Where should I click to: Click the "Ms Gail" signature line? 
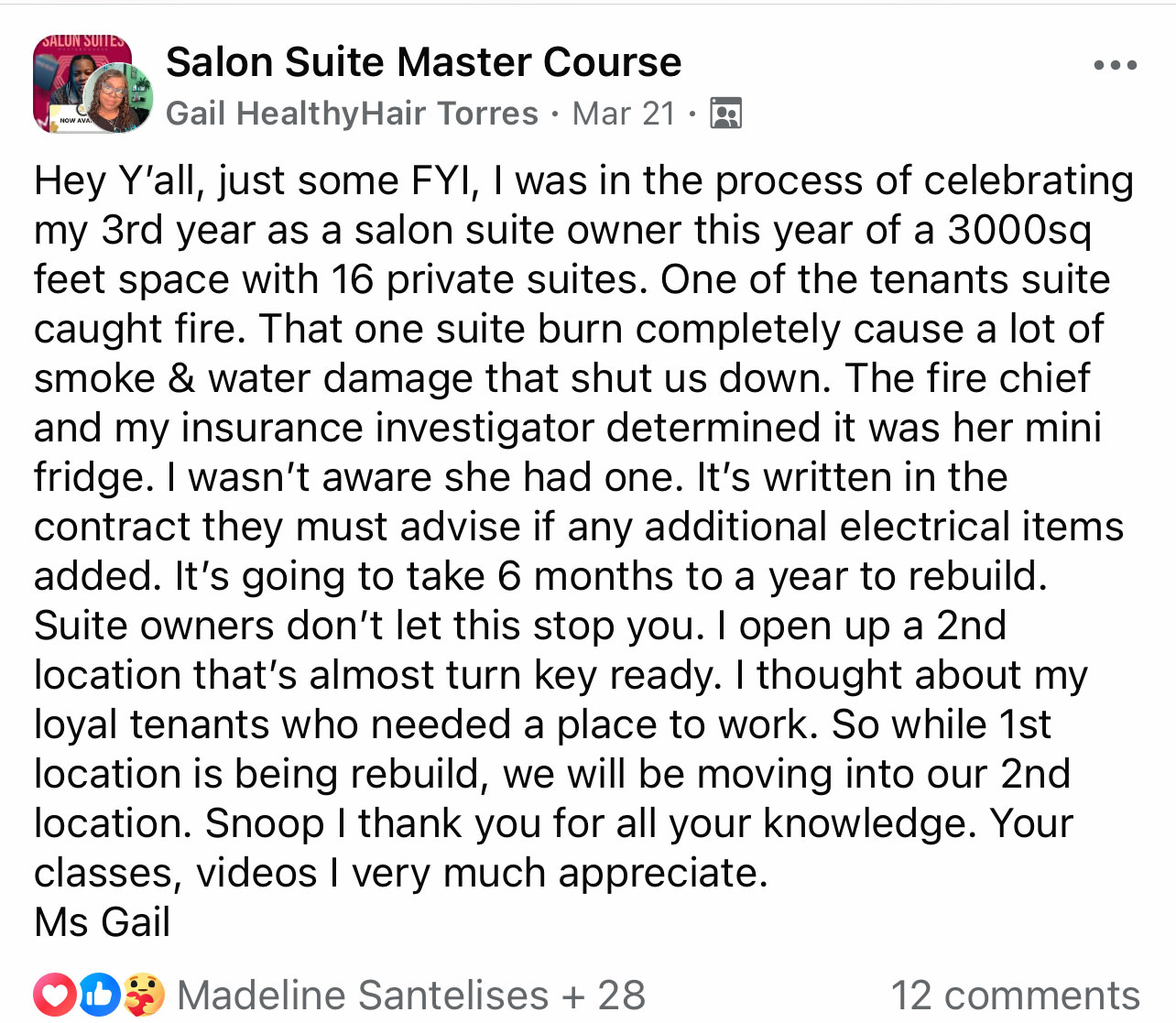[x=103, y=921]
